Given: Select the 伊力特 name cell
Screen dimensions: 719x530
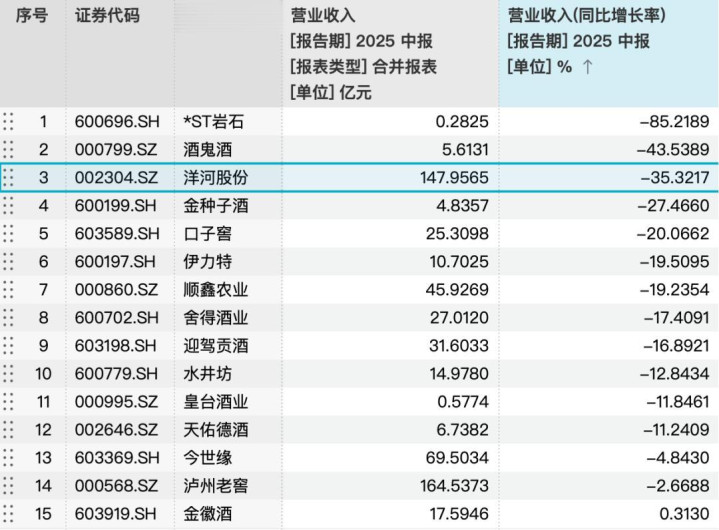Looking at the screenshot, I should click(208, 261).
